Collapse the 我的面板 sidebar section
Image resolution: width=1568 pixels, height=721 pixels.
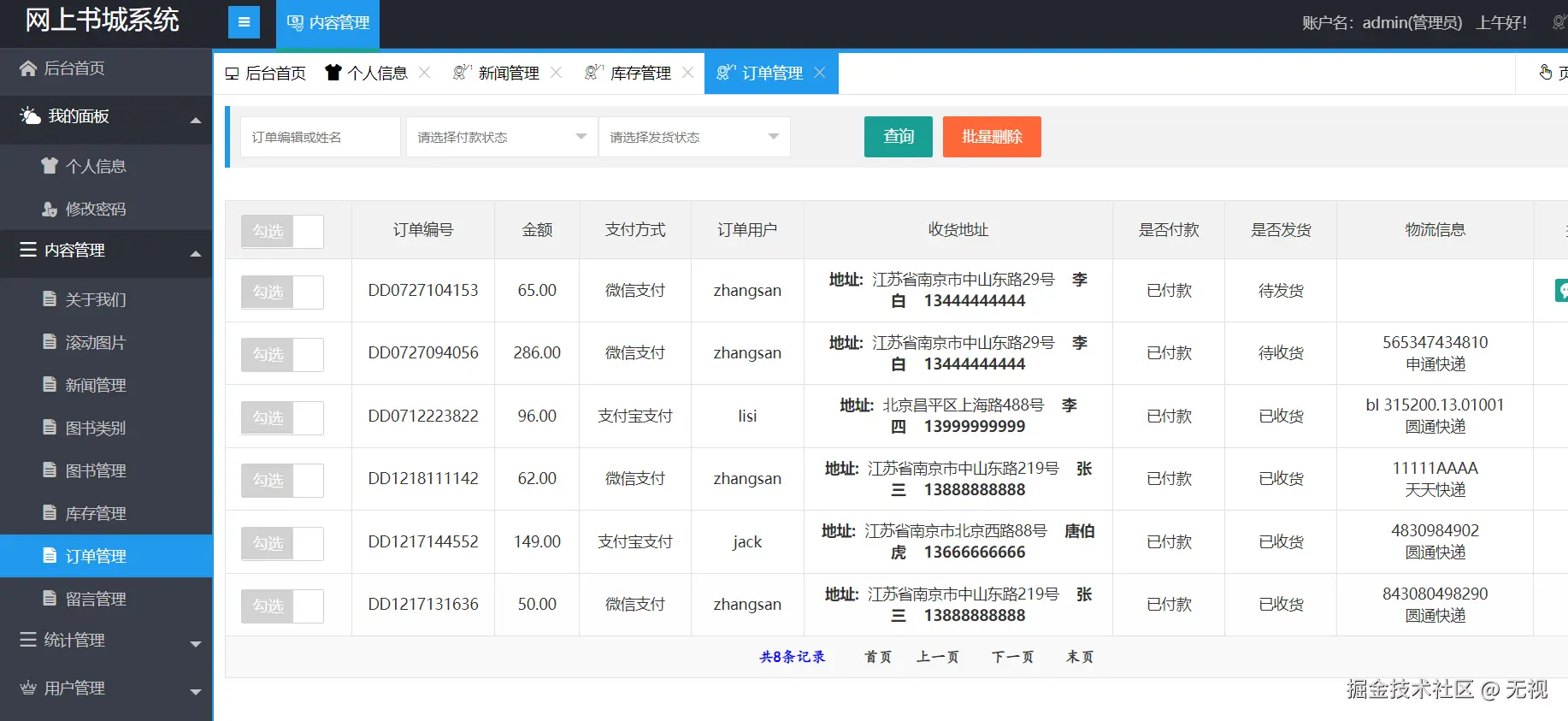[196, 120]
